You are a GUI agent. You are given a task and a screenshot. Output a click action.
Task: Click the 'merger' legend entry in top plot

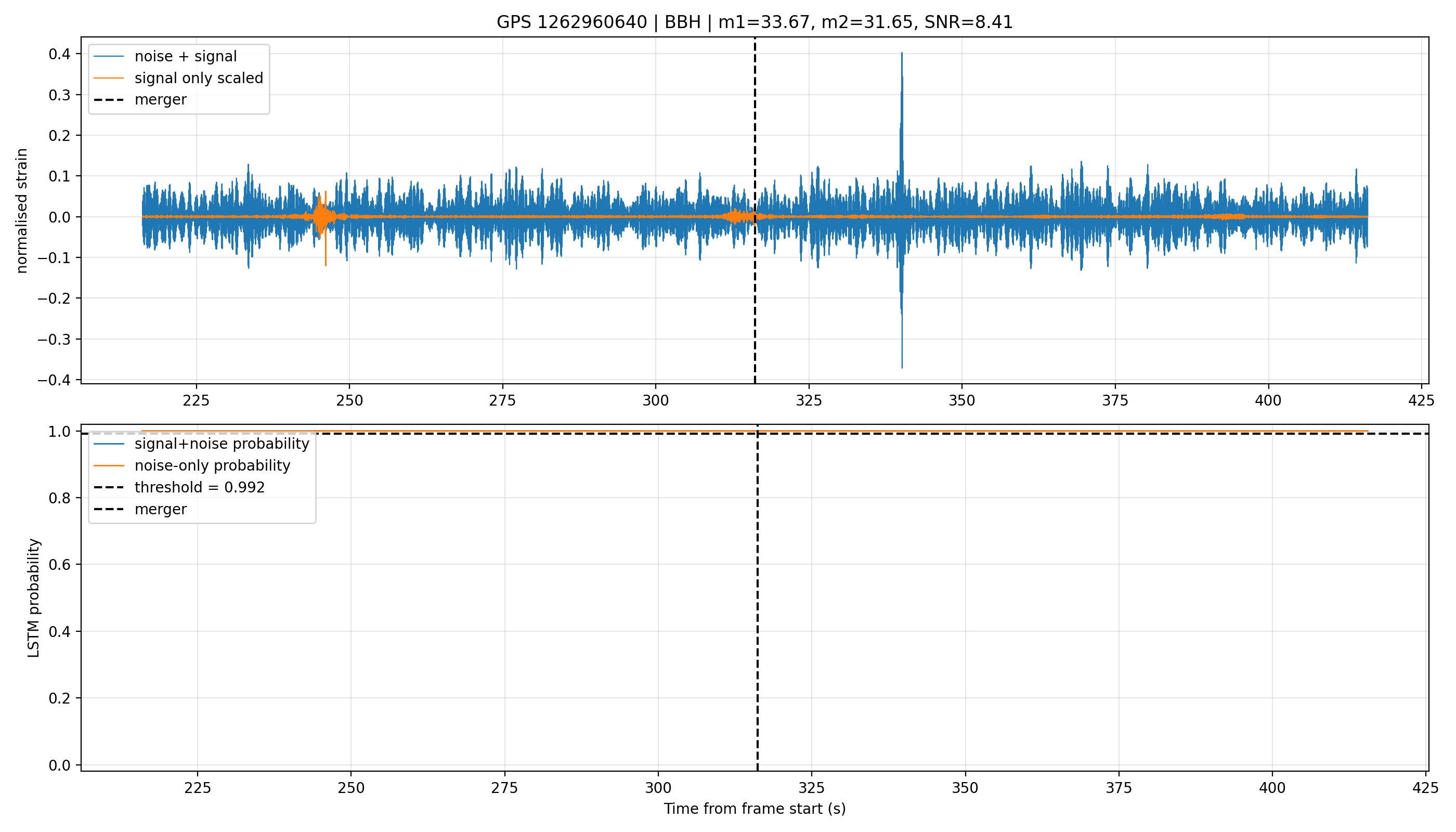[x=140, y=99]
